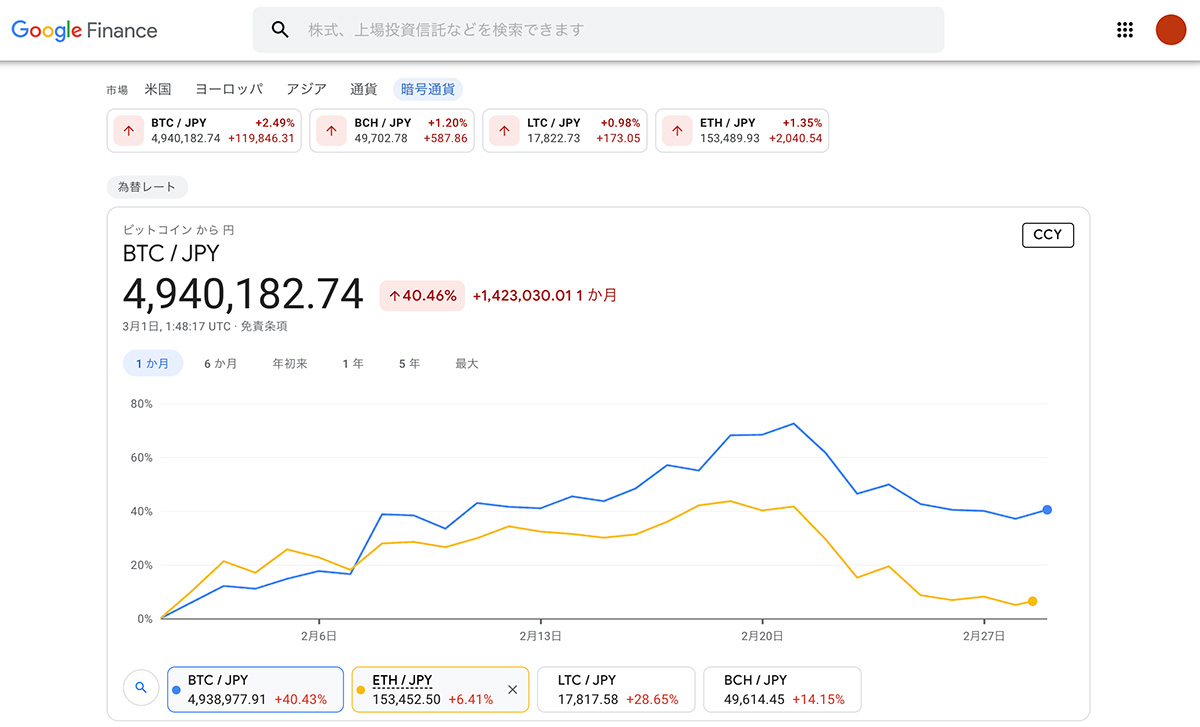Screen dimensions: 1200x727
Task: Click the 市場 label
Action: pyautogui.click(x=117, y=90)
